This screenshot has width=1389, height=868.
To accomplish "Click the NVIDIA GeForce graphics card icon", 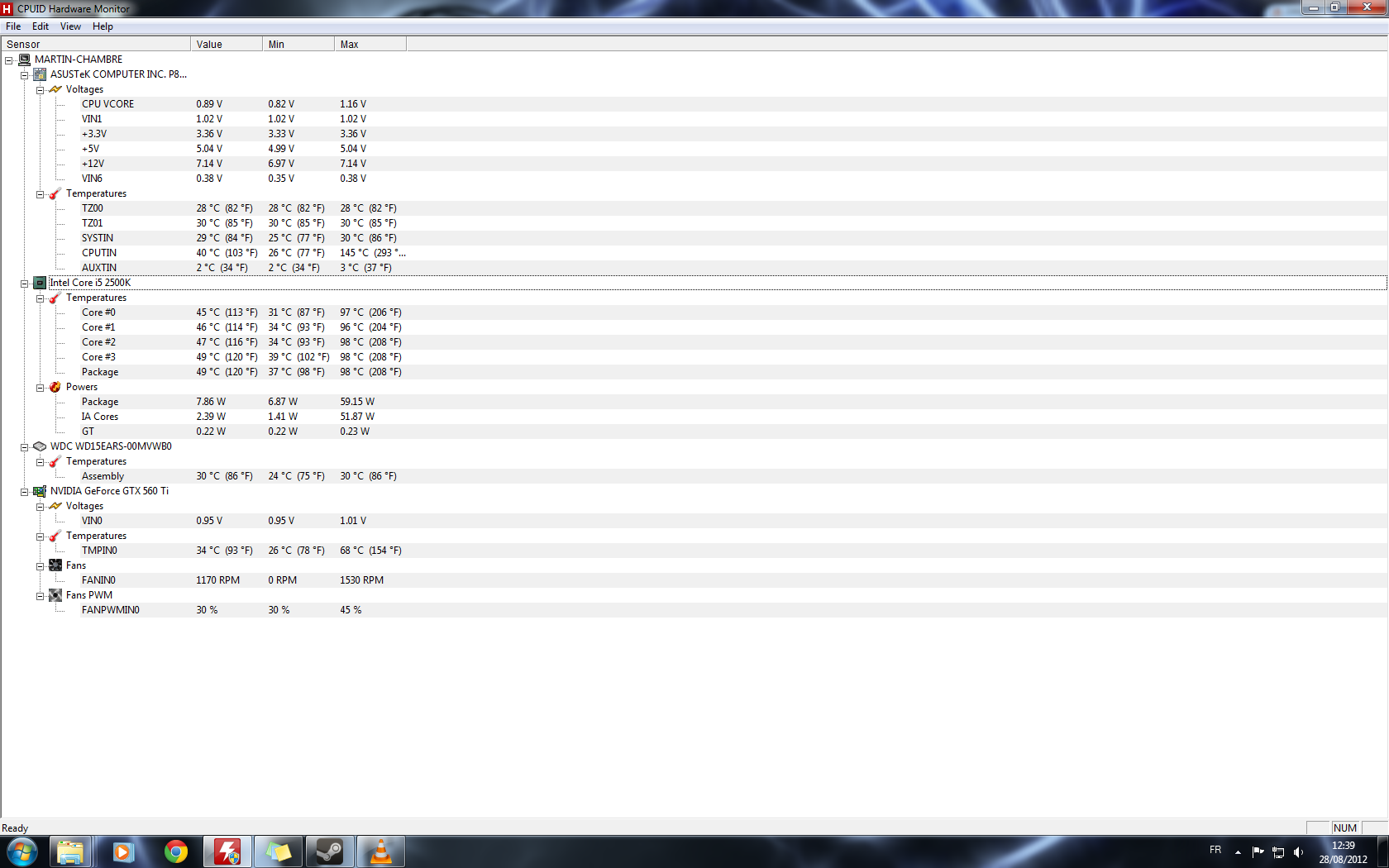I will 40,491.
